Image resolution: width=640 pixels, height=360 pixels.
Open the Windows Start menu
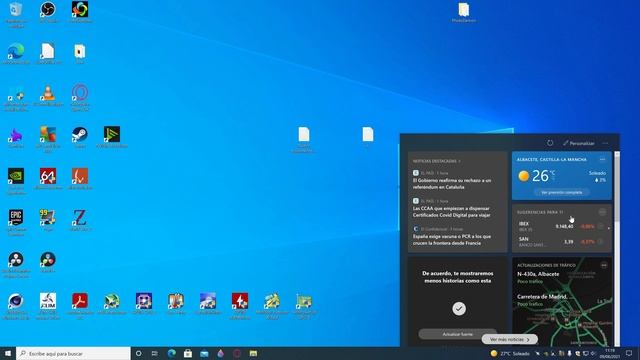(x=8, y=353)
